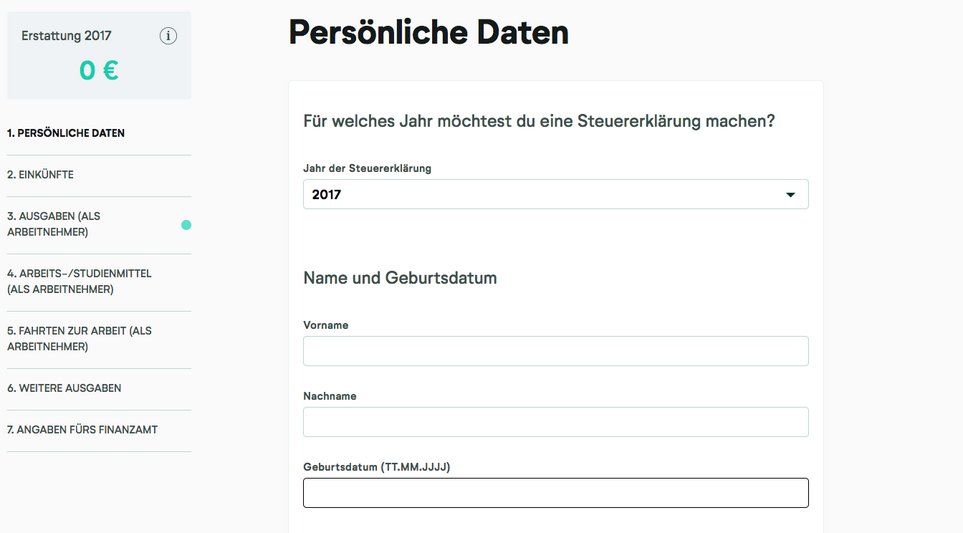Image resolution: width=963 pixels, height=533 pixels.
Task: Open the Jahr der Steuererklärung combo box showing 2017
Action: click(x=556, y=195)
